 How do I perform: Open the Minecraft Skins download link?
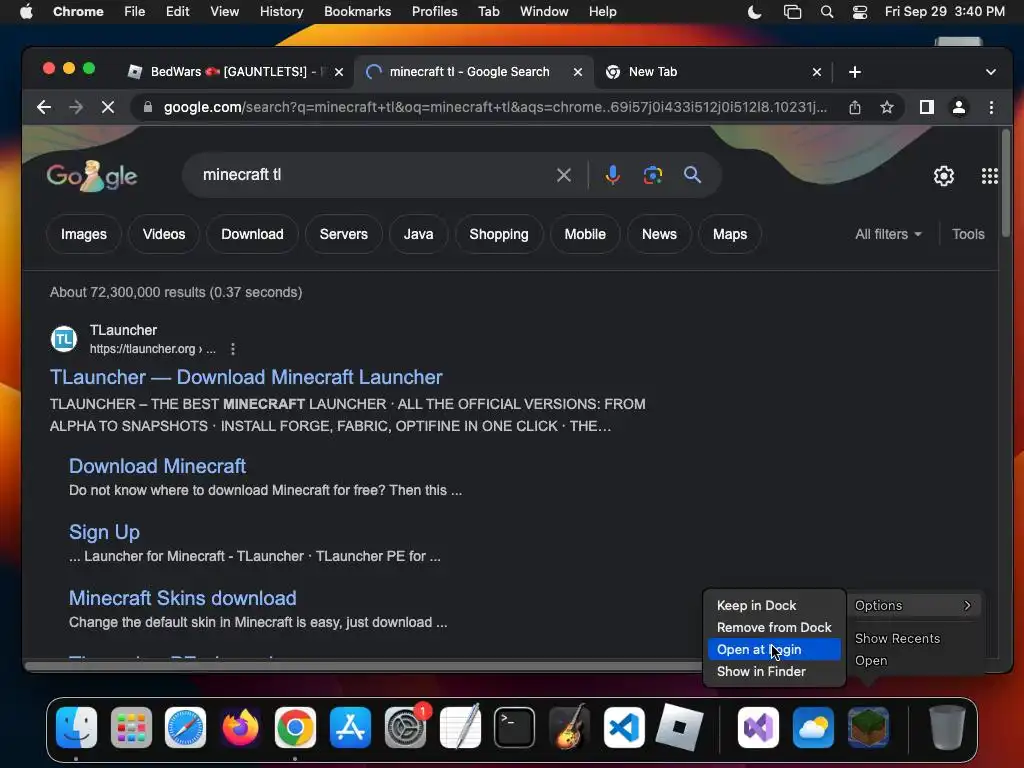(x=183, y=598)
